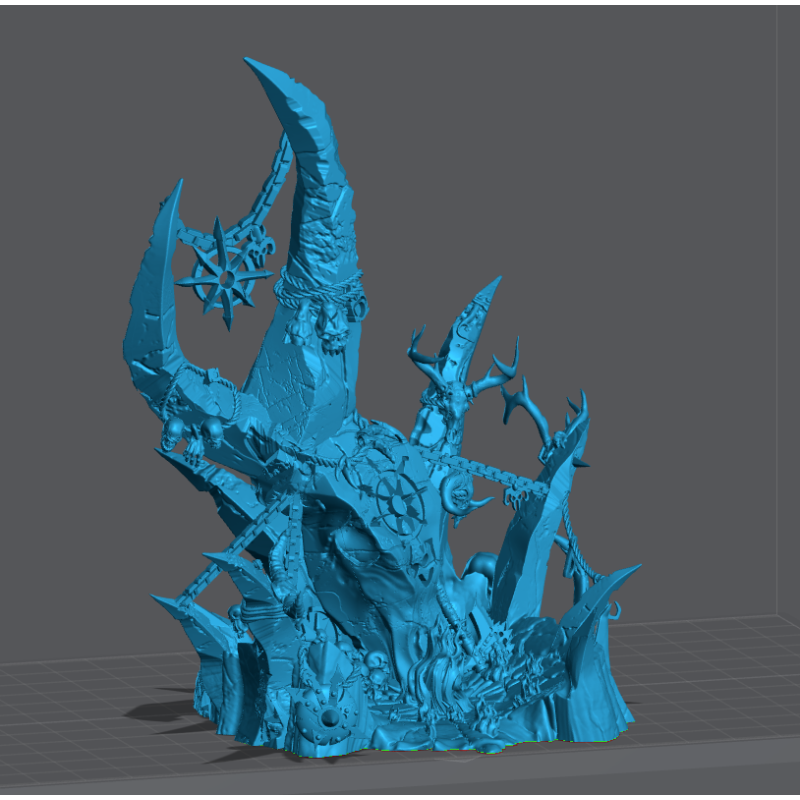
Task: Click the skull cluster beneath the rope binding
Action: [328, 328]
